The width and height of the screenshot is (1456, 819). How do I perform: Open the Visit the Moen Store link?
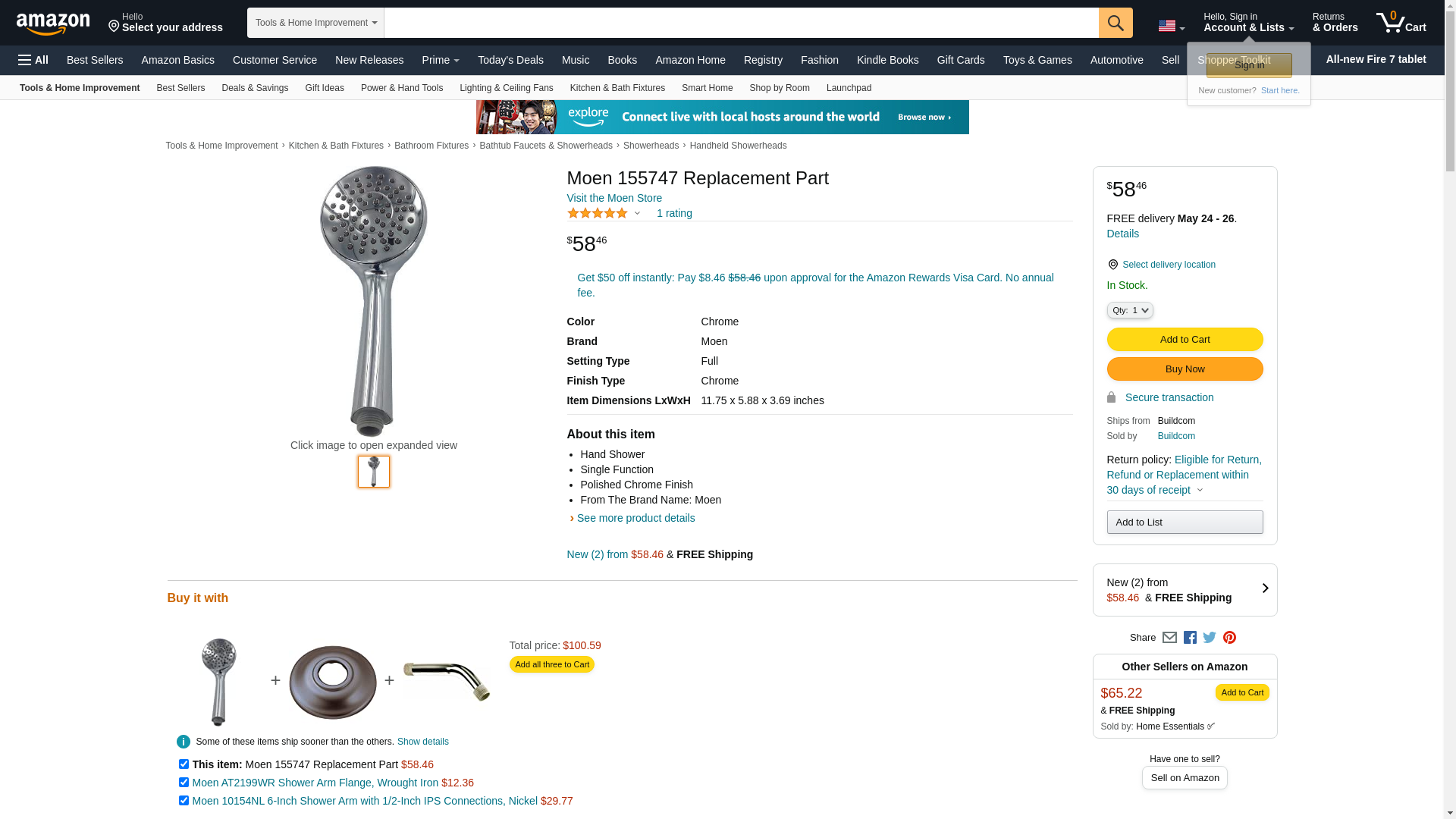coord(614,198)
